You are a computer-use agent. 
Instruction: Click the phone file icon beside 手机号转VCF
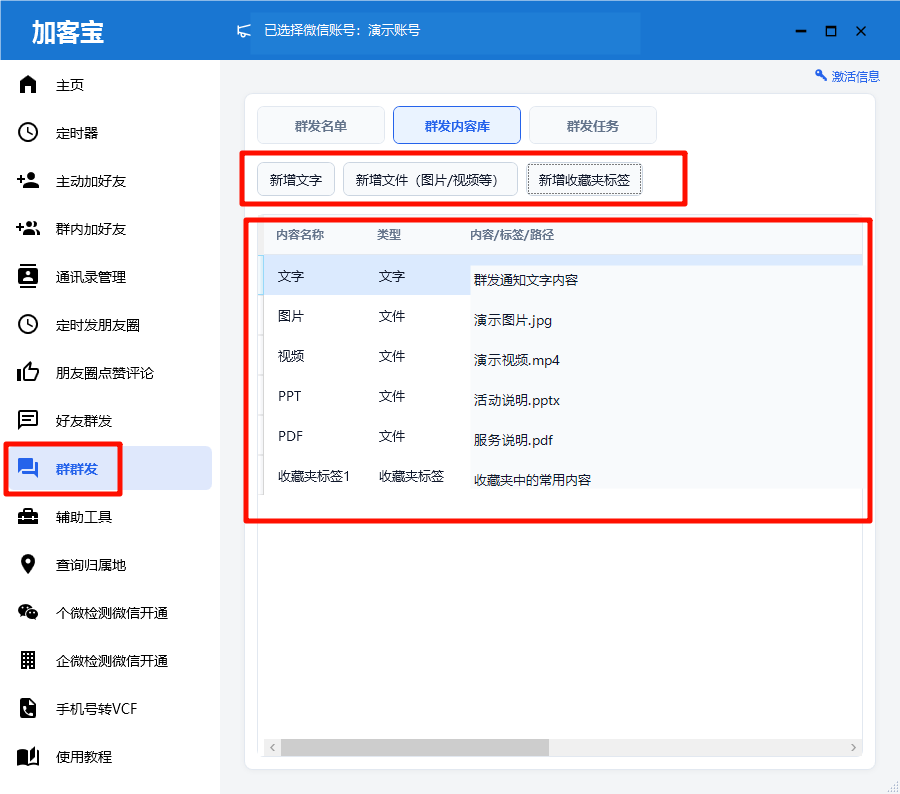click(28, 708)
